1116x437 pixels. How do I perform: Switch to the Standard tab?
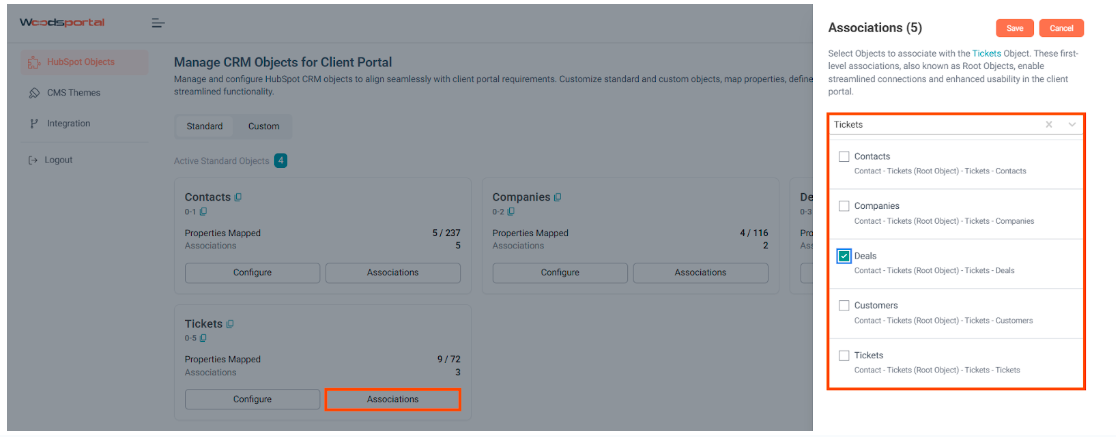[205, 126]
